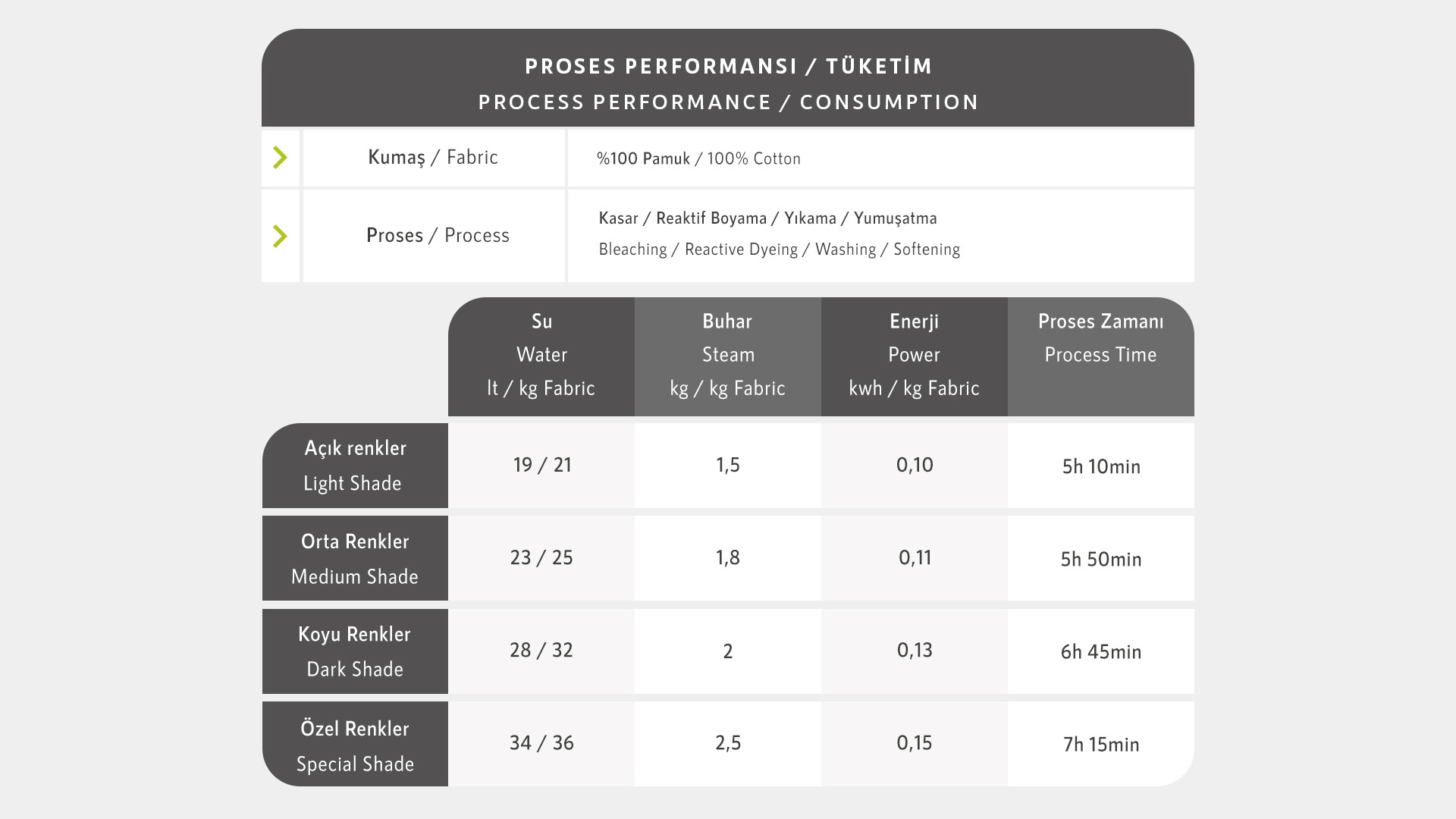Click the 1,8 steam value cell
The width and height of the screenshot is (1456, 819).
727,558
